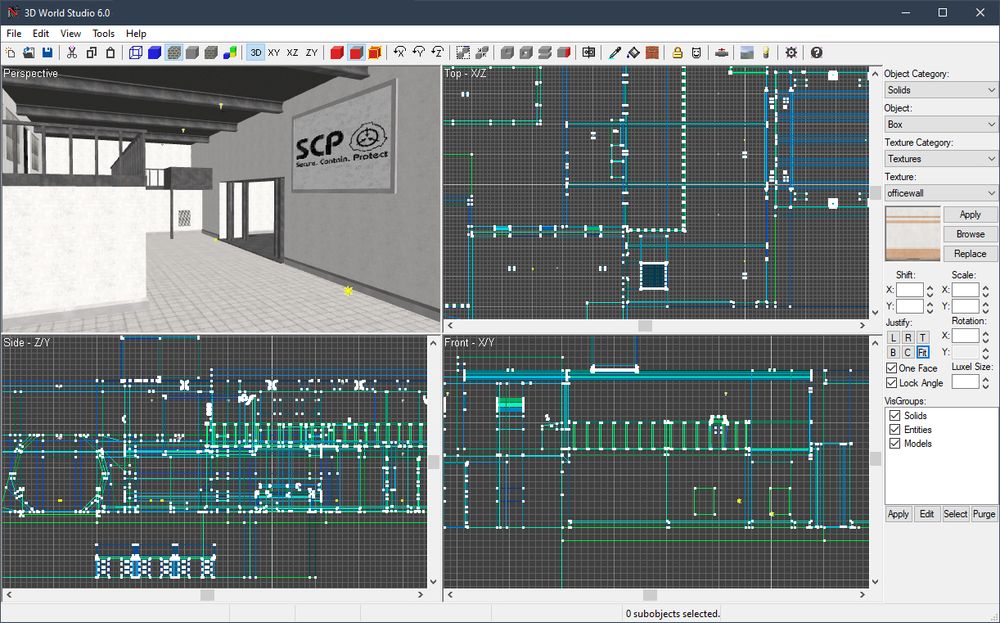Select the solid blue cube render mode

pos(154,52)
